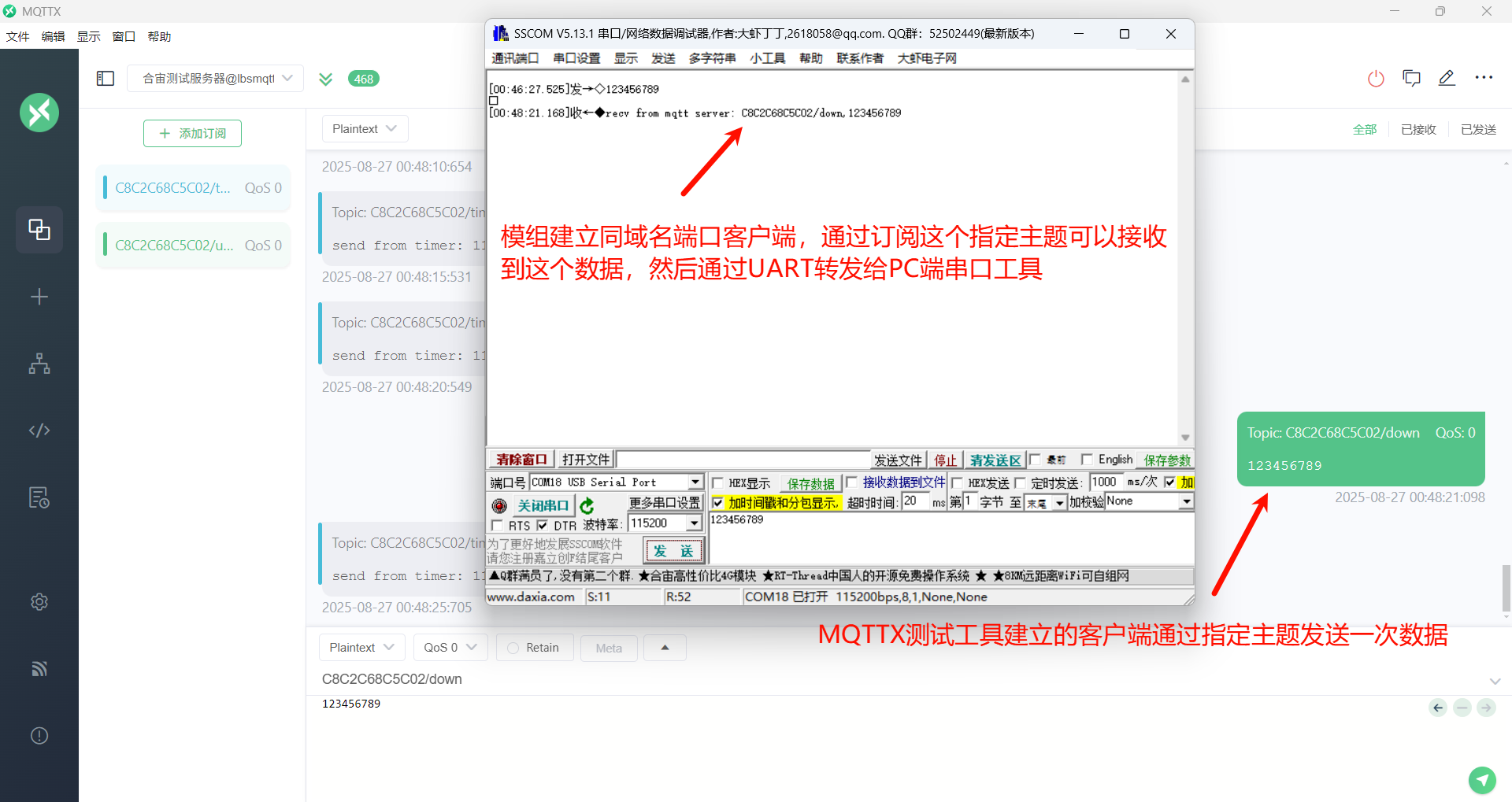Click the 清除窗口 button

point(521,460)
